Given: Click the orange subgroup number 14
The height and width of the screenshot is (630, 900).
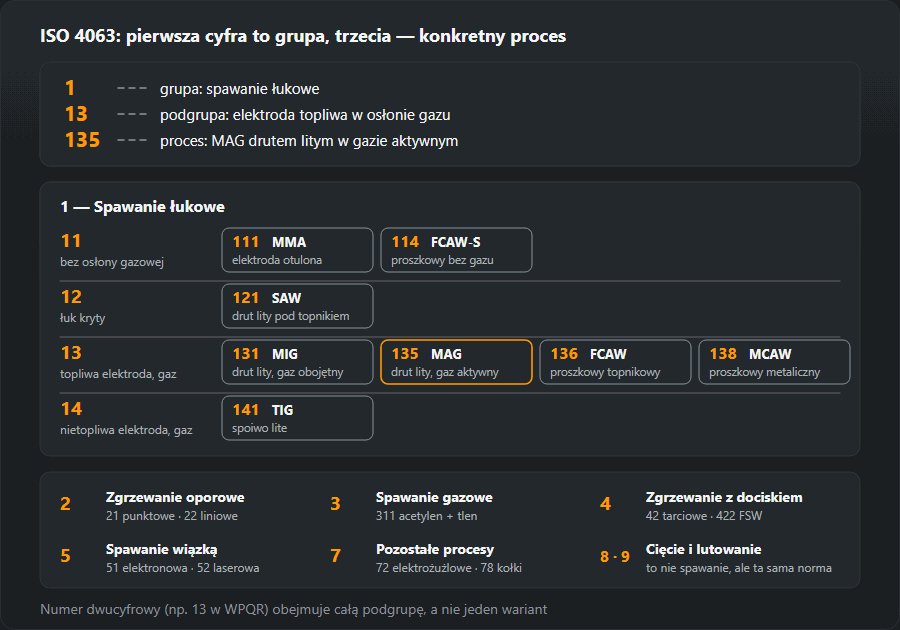Looking at the screenshot, I should (71, 409).
